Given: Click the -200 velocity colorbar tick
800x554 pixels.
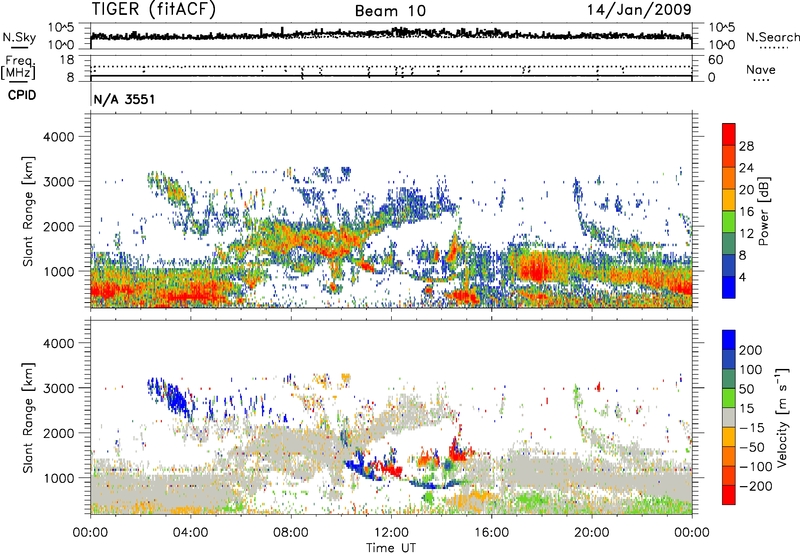Looking at the screenshot, I should [756, 486].
